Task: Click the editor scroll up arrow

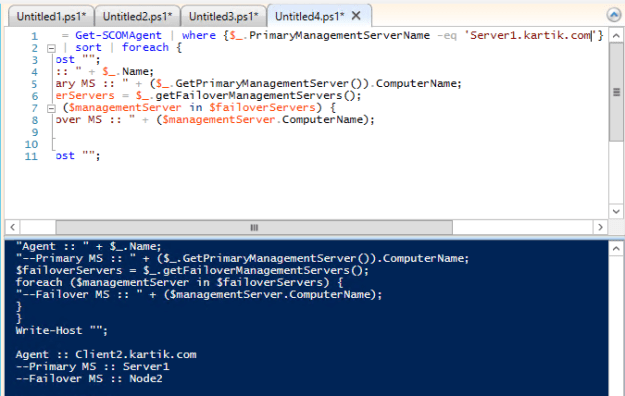Action: click(x=616, y=36)
